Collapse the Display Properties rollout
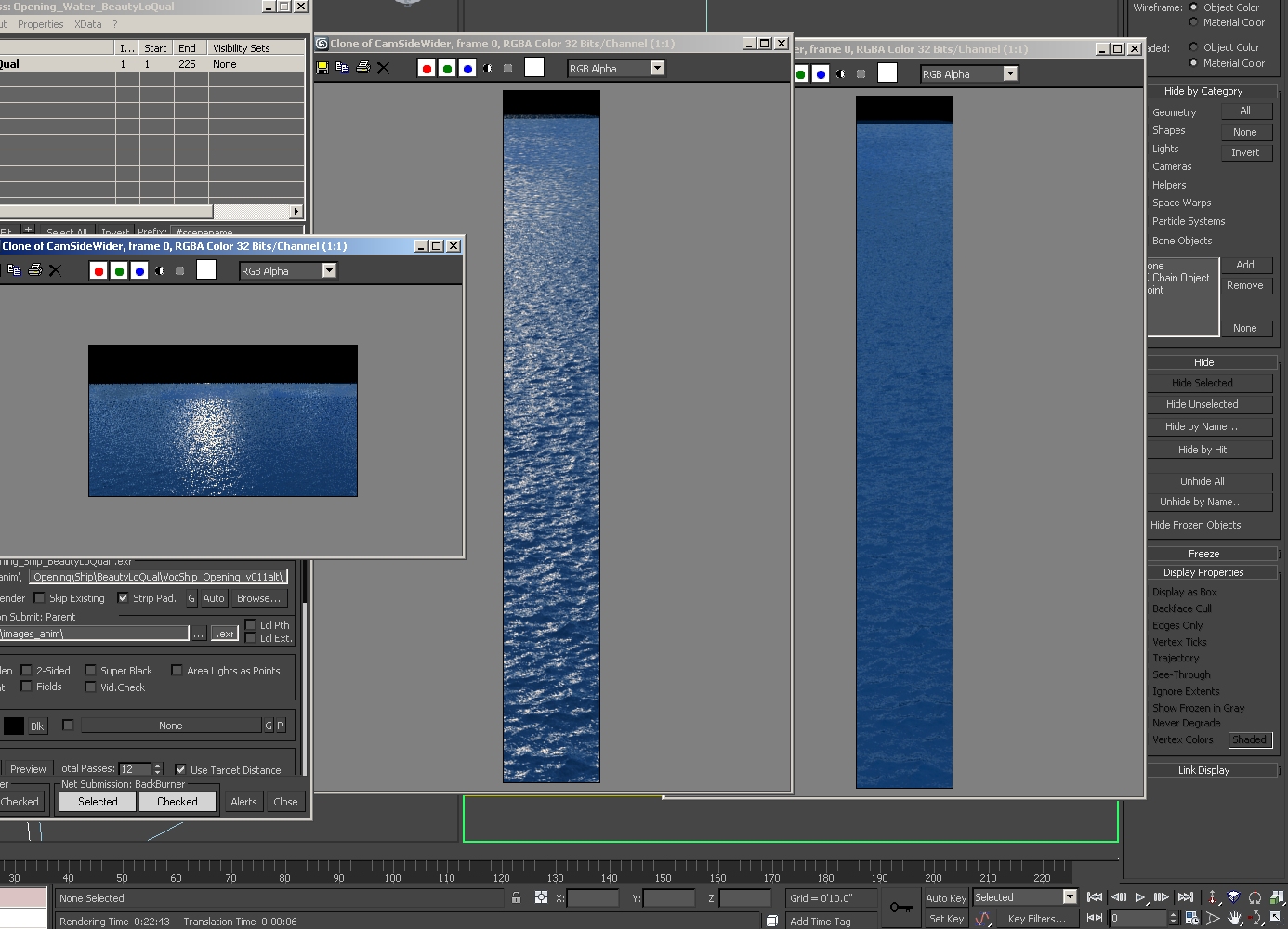Viewport: 1288px width, 929px height. 1203,572
